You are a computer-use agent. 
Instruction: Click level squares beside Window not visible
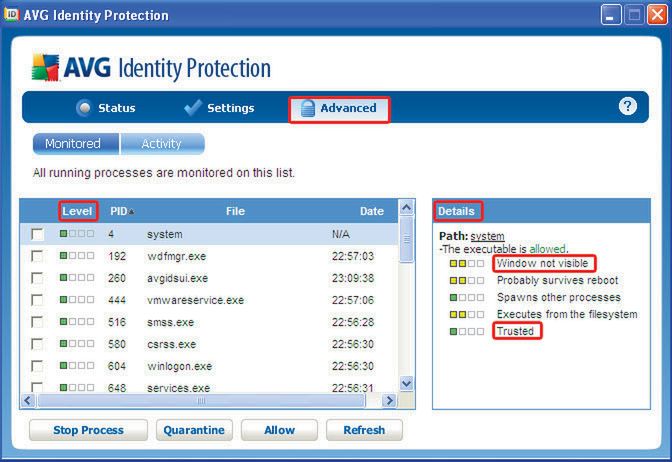[x=467, y=263]
